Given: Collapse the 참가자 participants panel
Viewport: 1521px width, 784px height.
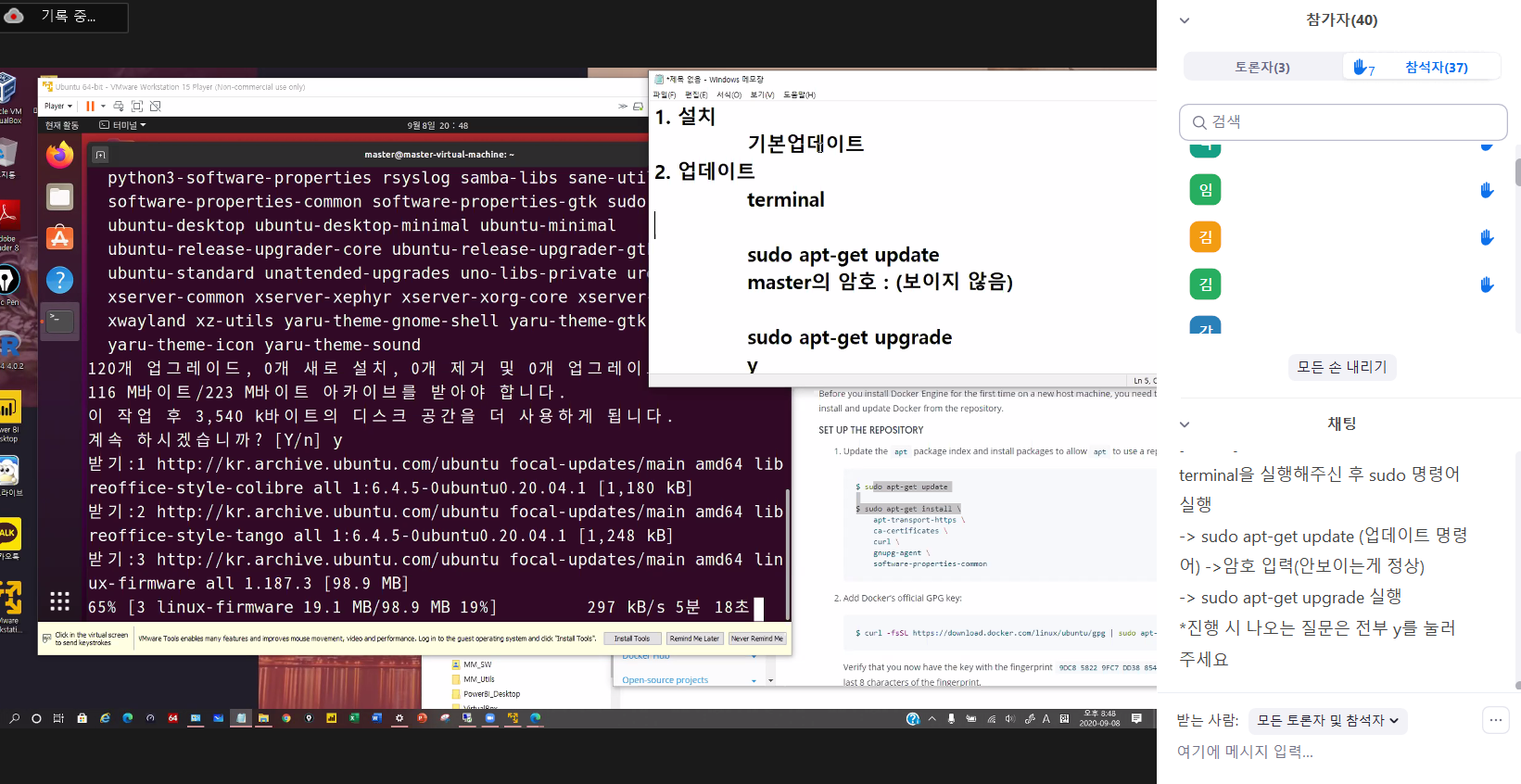Looking at the screenshot, I should (1184, 20).
